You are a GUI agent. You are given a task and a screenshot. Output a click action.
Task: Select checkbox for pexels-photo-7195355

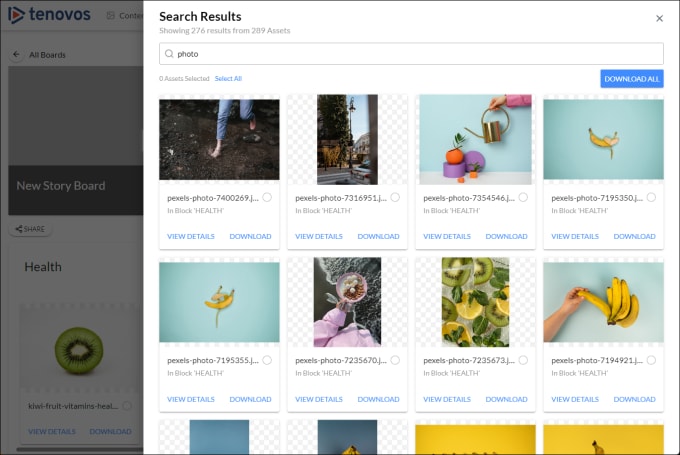tap(267, 360)
